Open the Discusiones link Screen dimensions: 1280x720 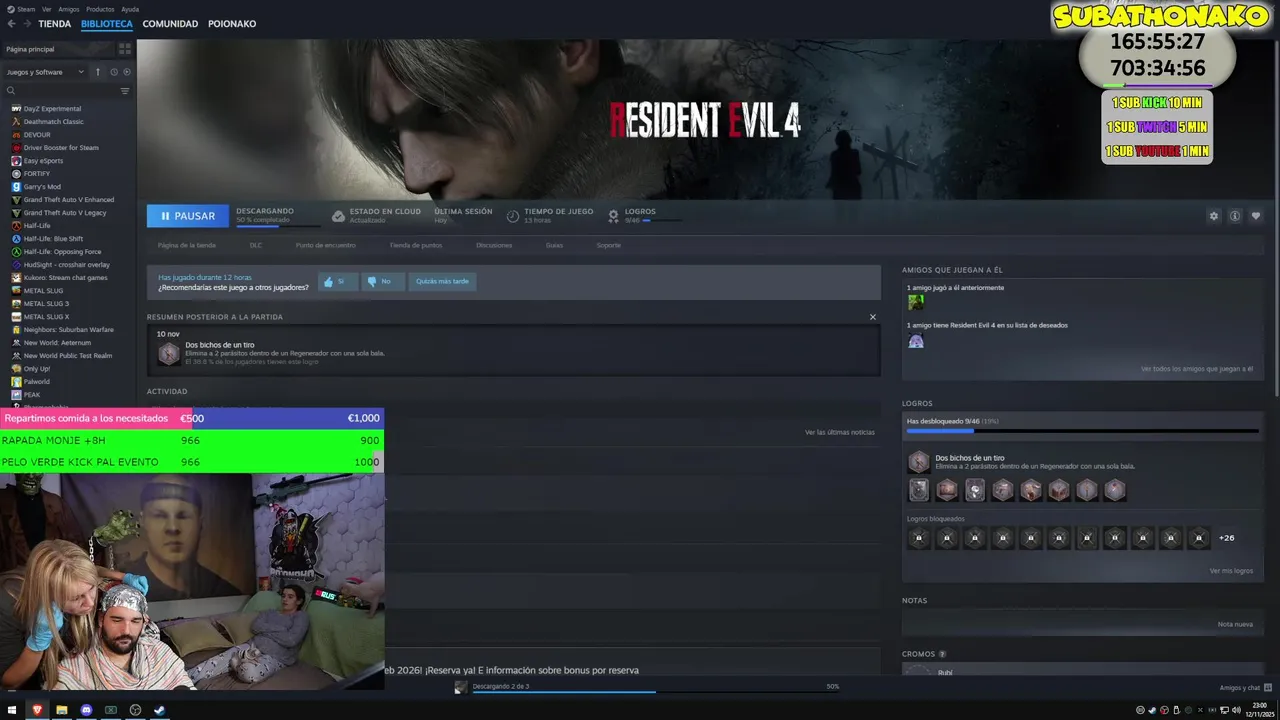coord(494,245)
